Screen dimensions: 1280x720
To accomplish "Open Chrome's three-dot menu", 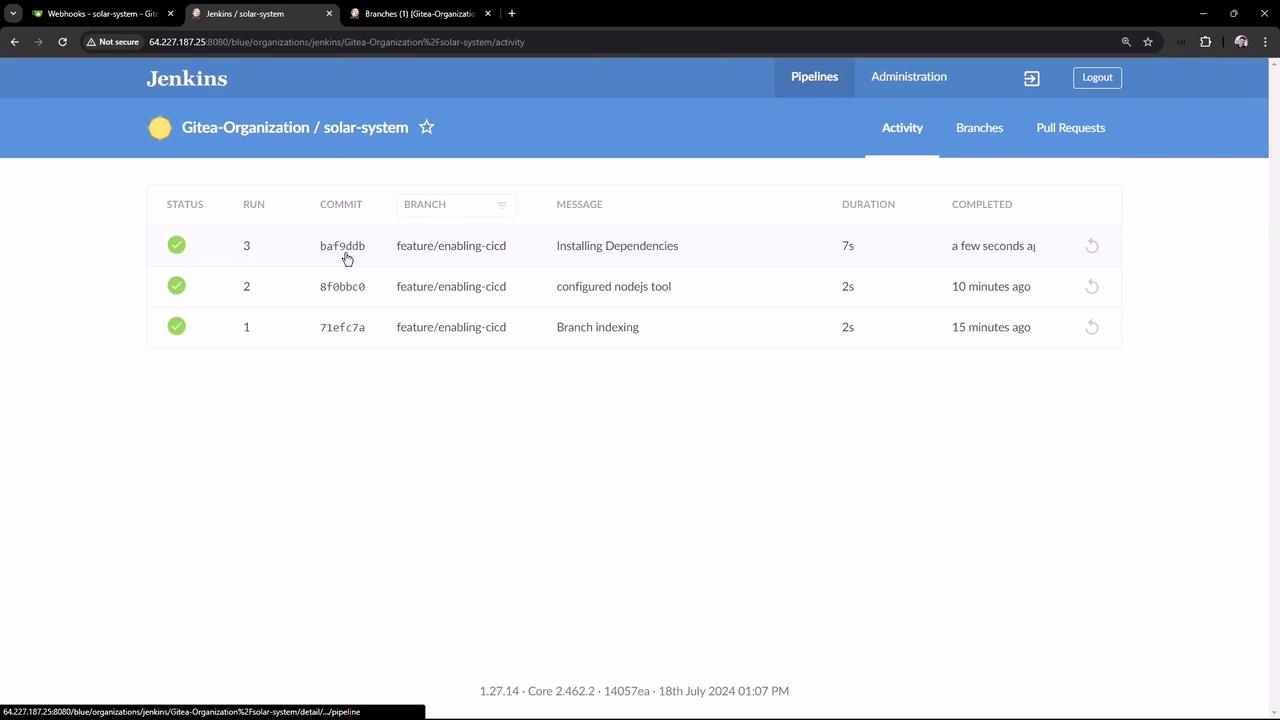I will (x=1265, y=42).
